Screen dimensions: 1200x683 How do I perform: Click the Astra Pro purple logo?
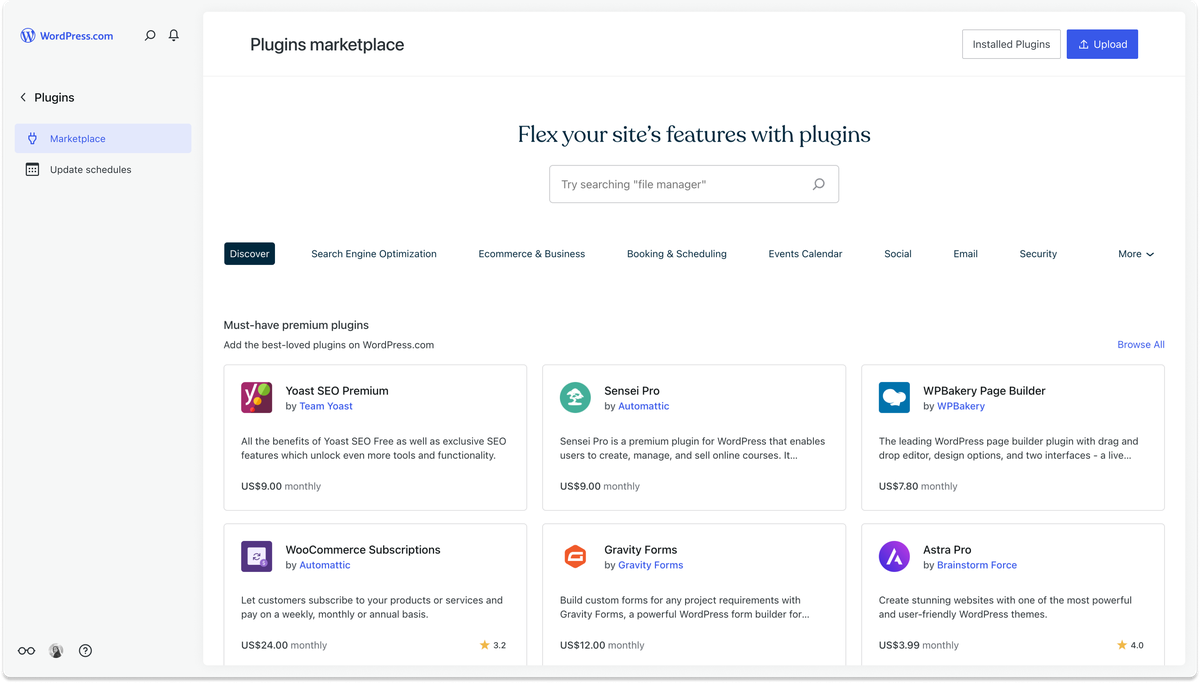894,556
